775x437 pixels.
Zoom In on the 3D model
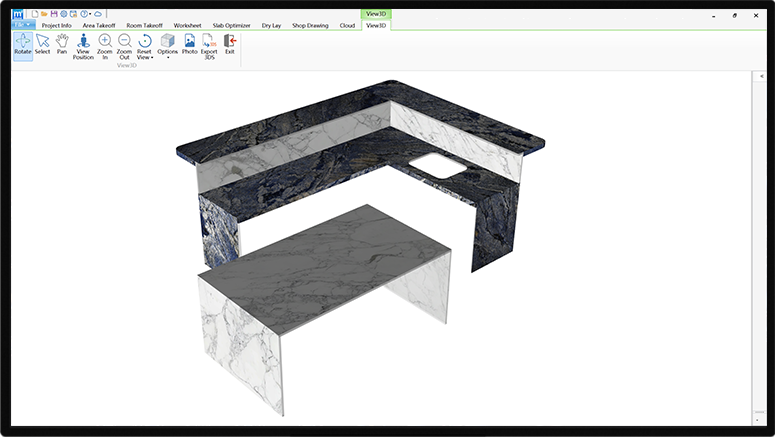coord(105,47)
